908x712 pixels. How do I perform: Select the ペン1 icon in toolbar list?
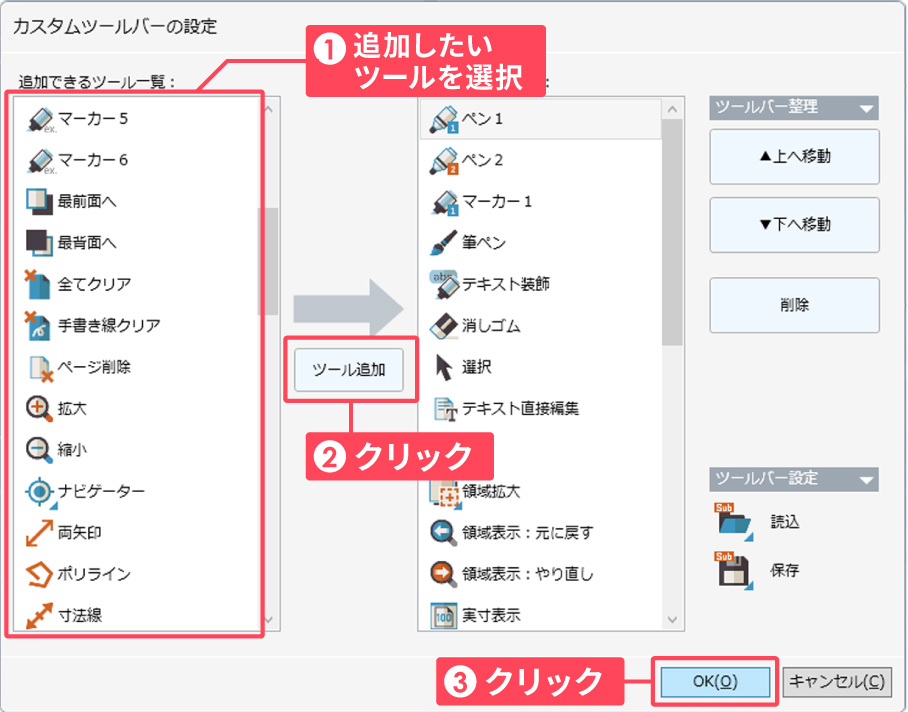point(444,119)
